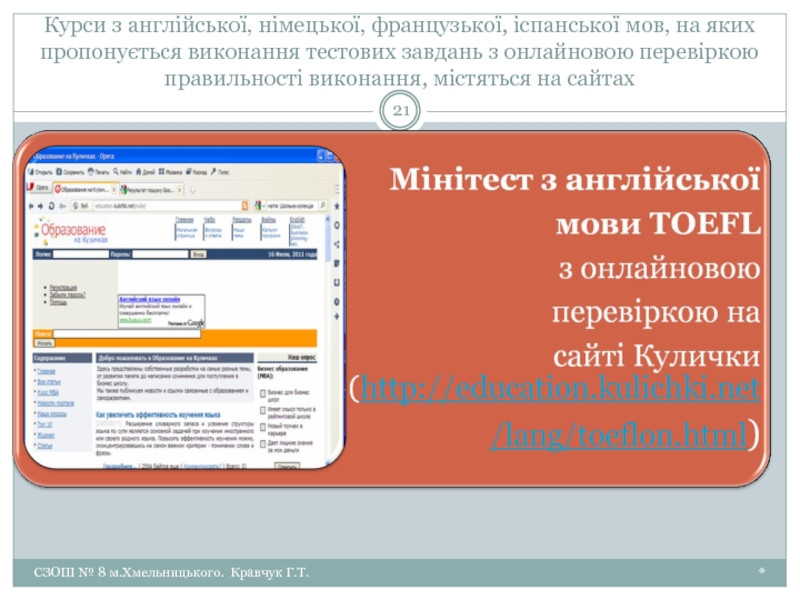Switch to 'Образование на Куличках' browser tab
The image size is (800, 600).
(x=85, y=188)
